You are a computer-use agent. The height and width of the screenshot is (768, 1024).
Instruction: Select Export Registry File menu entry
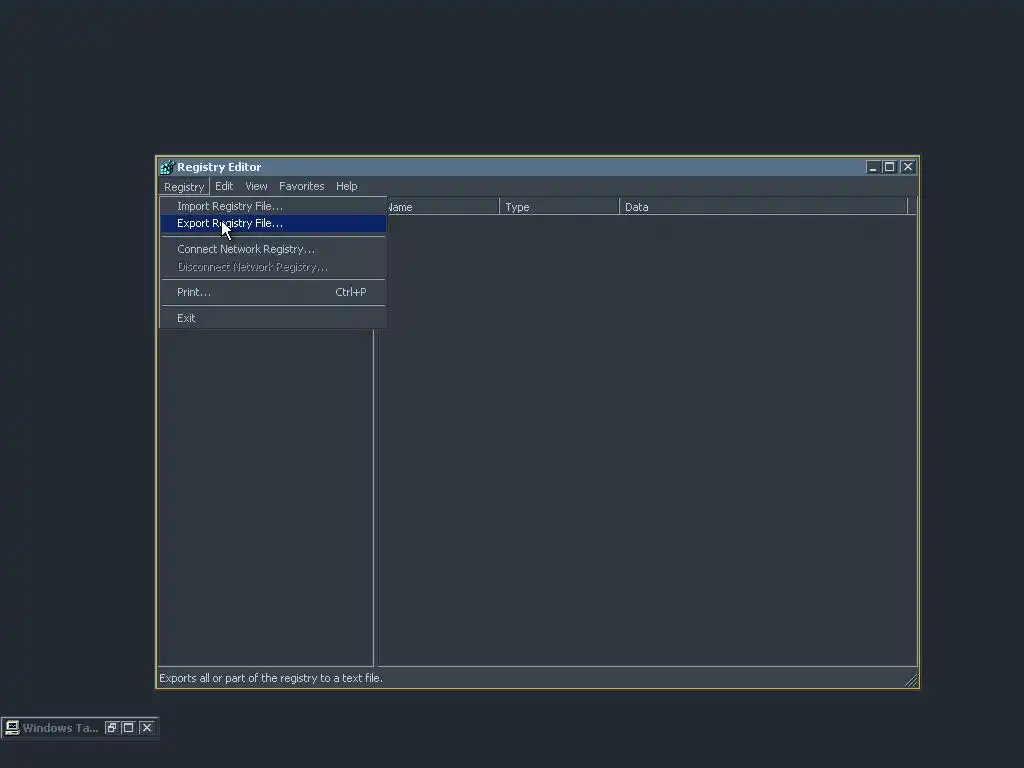pos(273,223)
